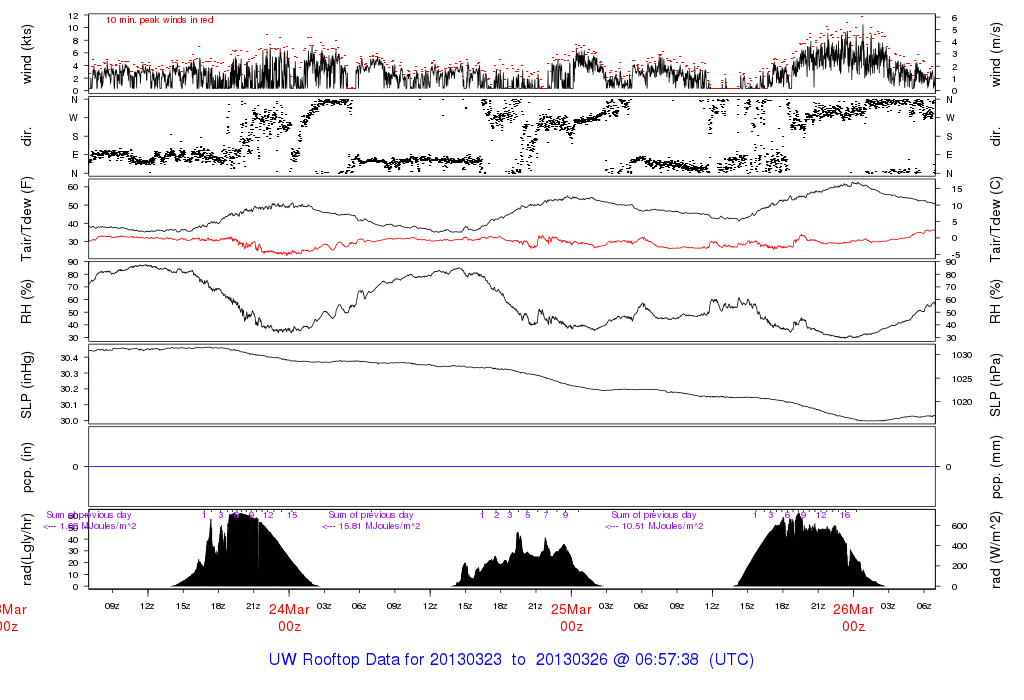Click the red '25Mar' date label

coord(571,610)
